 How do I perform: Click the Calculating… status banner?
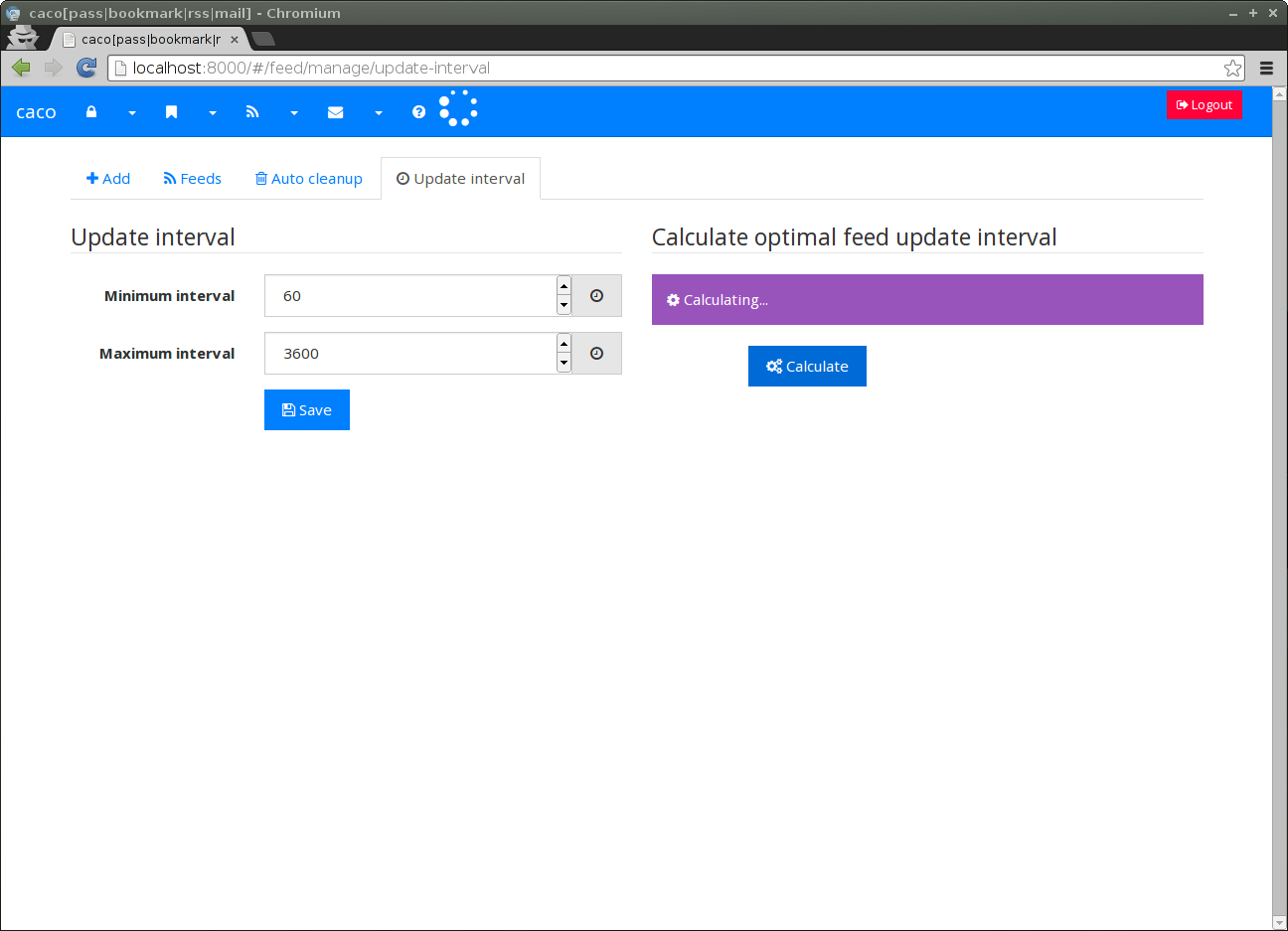(x=927, y=300)
